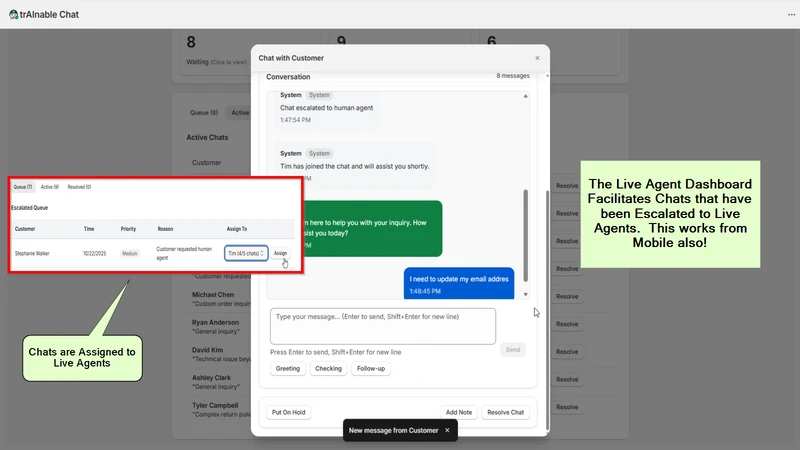Screen dimensions: 800x450
Task: Focus the Type your message field
Action: [x=383, y=326]
